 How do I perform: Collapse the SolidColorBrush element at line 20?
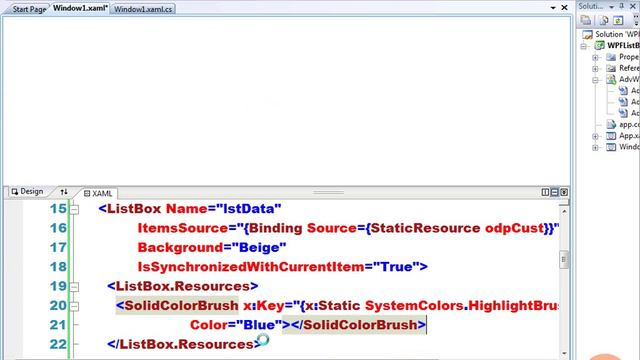[74, 306]
